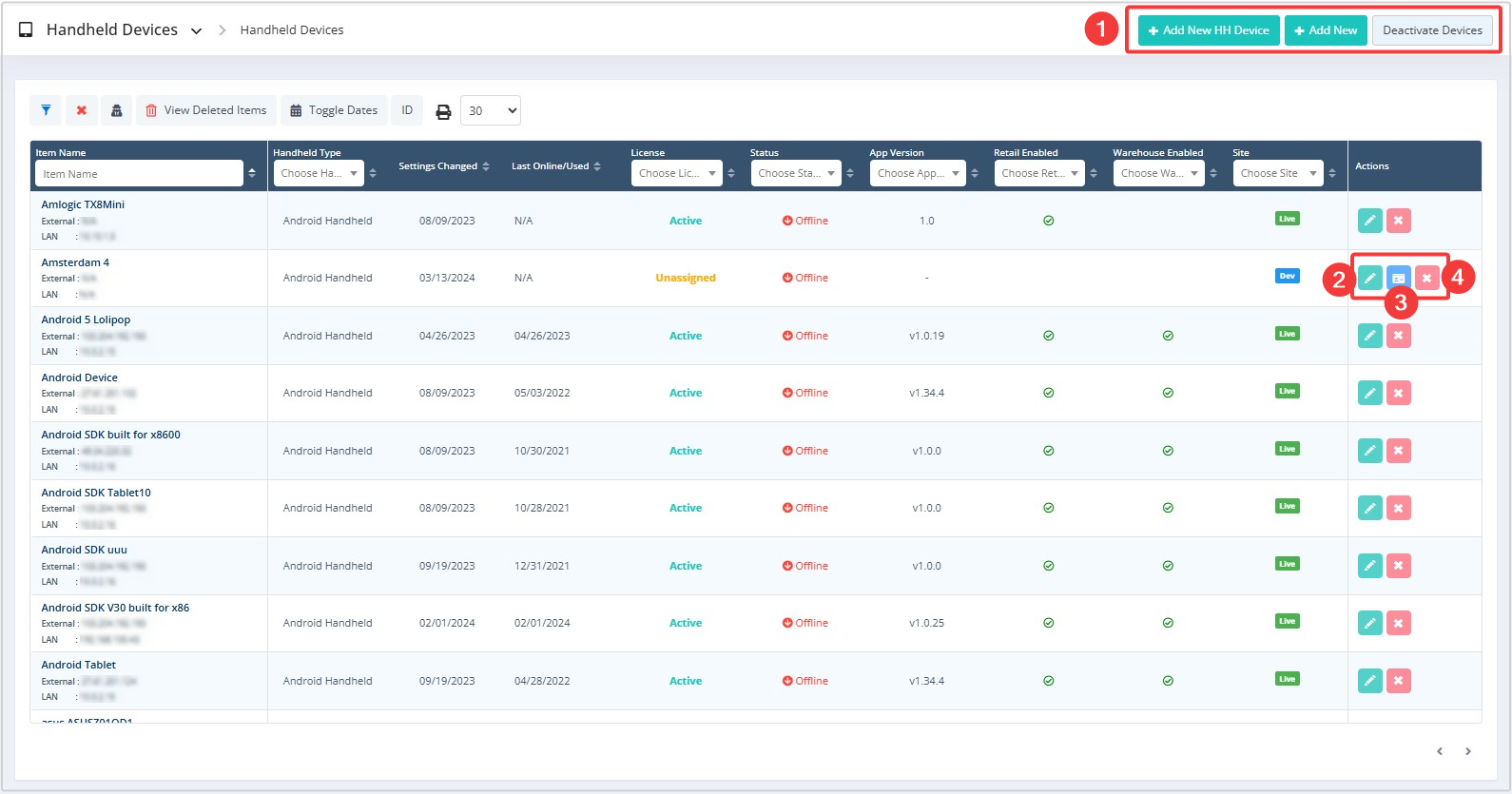Click View Deleted Items button
1512x794 pixels.
coord(206,110)
